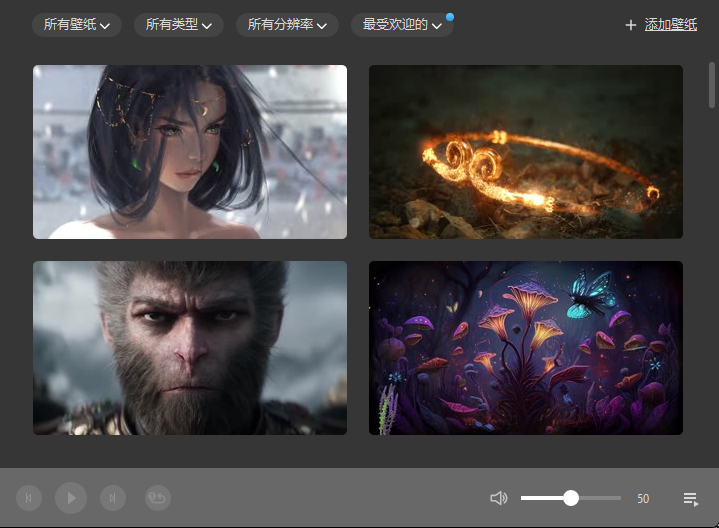
Task: Click the volume value 50
Action: pyautogui.click(x=643, y=499)
